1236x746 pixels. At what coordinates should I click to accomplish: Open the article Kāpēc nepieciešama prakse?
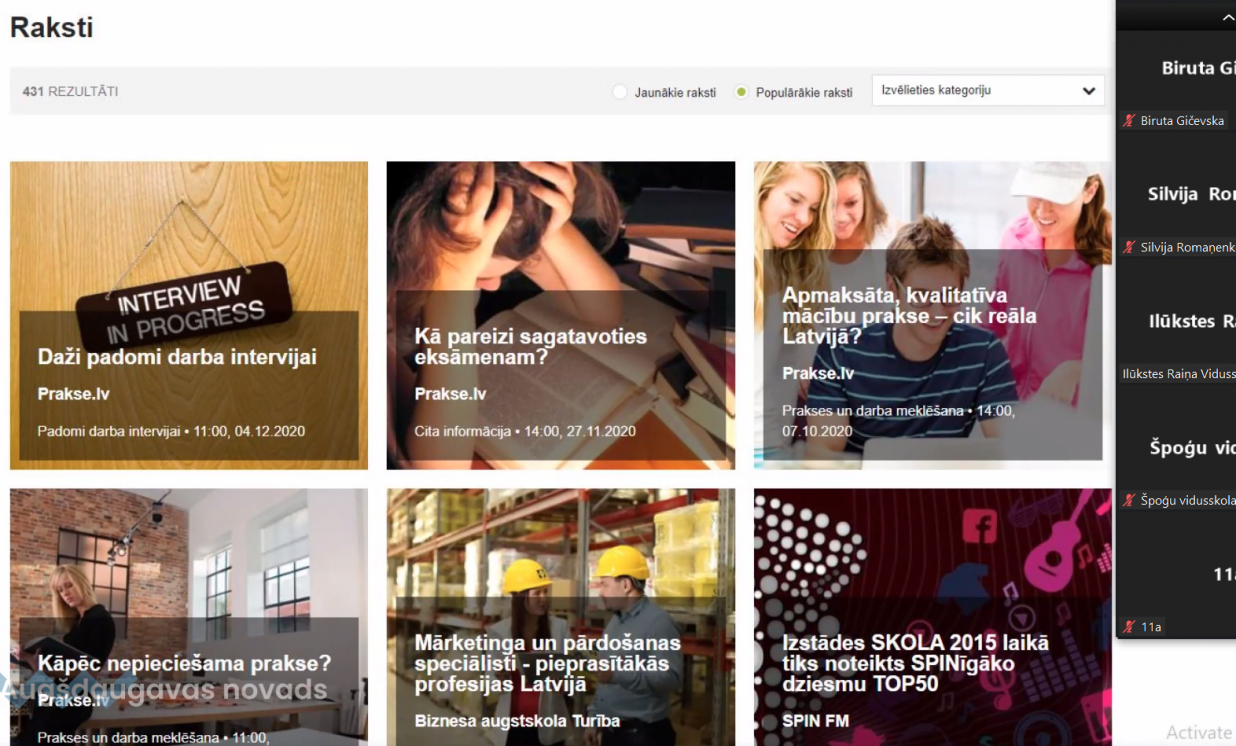coord(184,663)
